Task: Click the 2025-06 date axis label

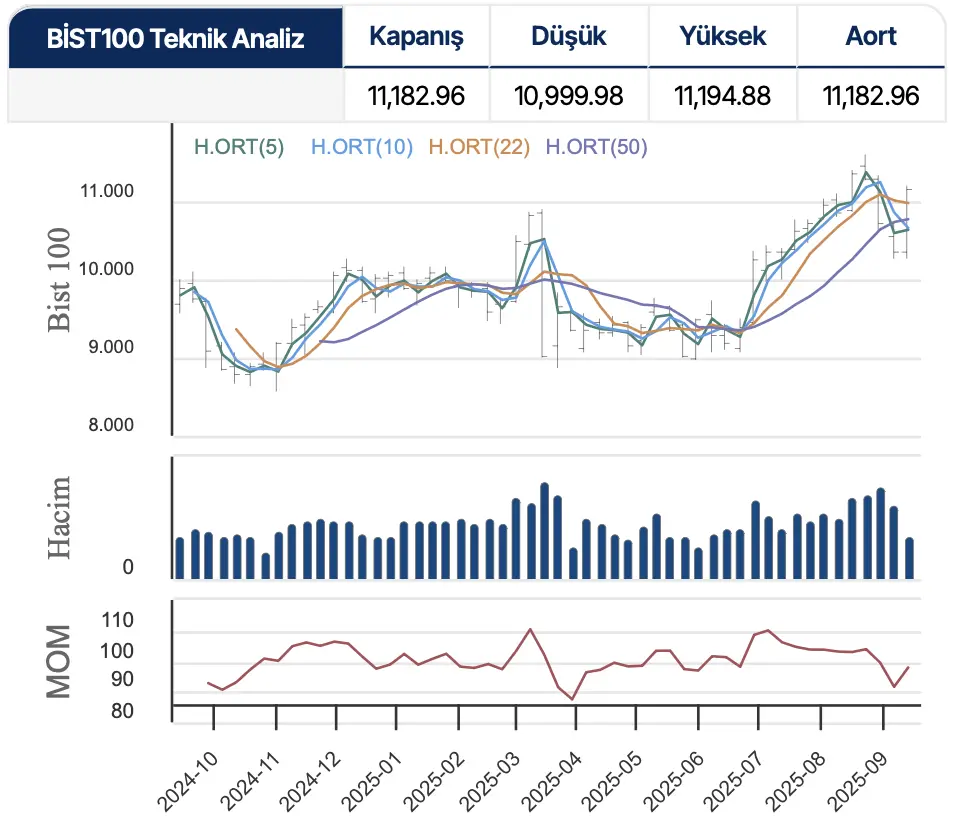Action: point(673,781)
